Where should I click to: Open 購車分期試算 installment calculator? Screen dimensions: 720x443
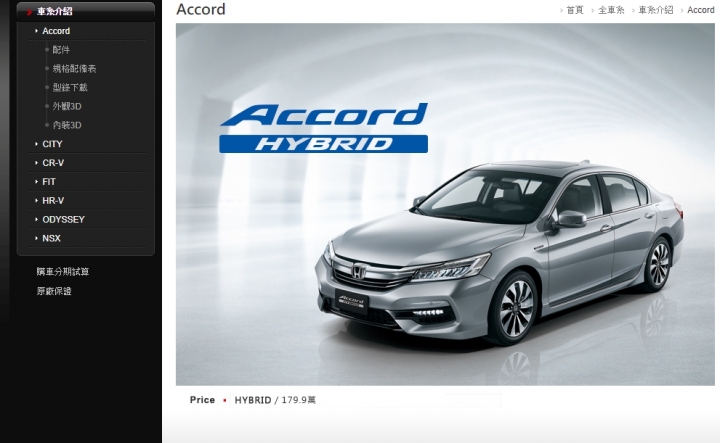63,272
